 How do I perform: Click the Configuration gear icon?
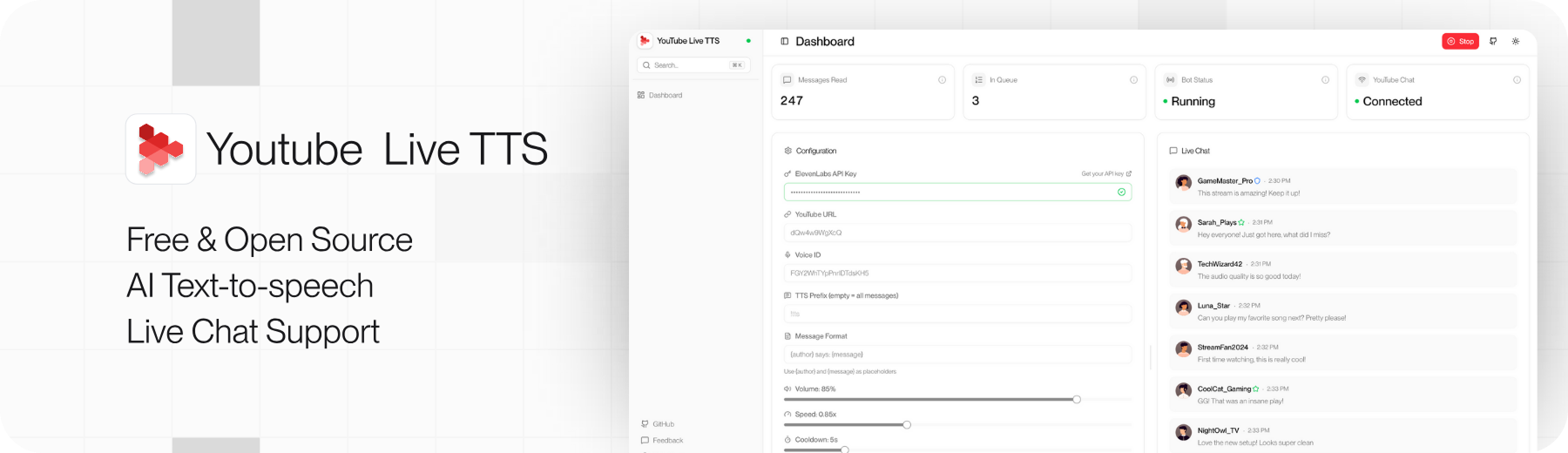tap(788, 151)
